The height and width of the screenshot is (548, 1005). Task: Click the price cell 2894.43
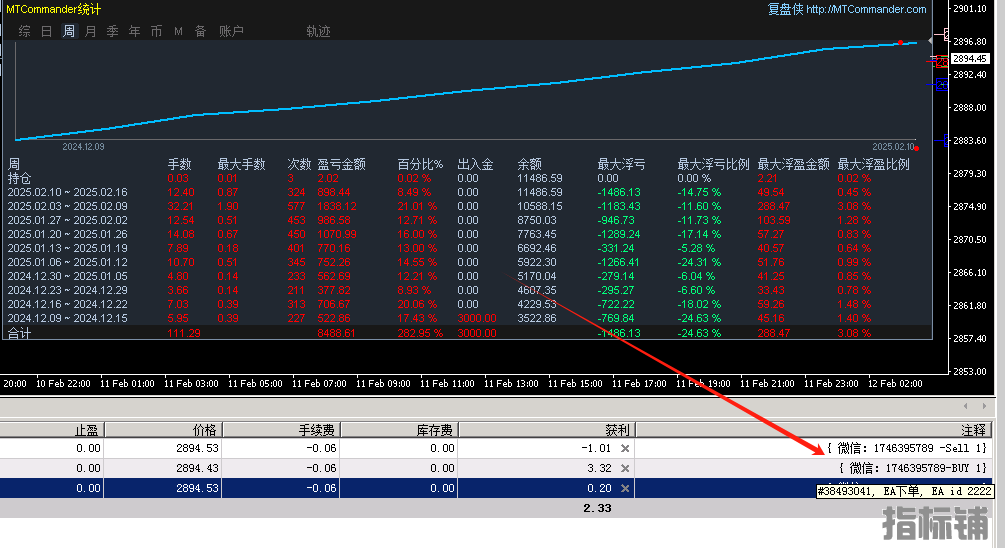(x=197, y=469)
